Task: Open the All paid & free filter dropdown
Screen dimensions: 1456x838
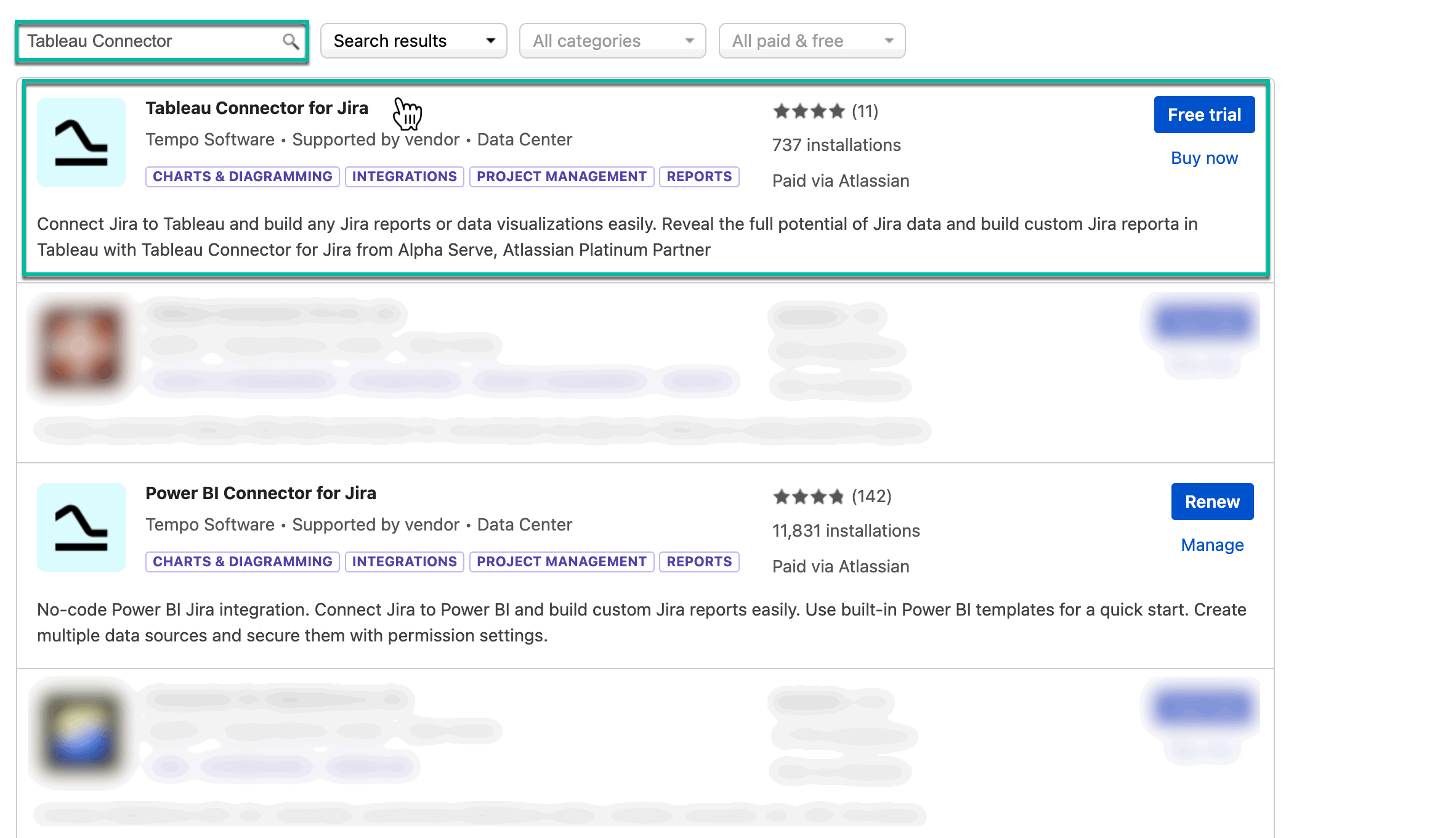Action: [811, 41]
